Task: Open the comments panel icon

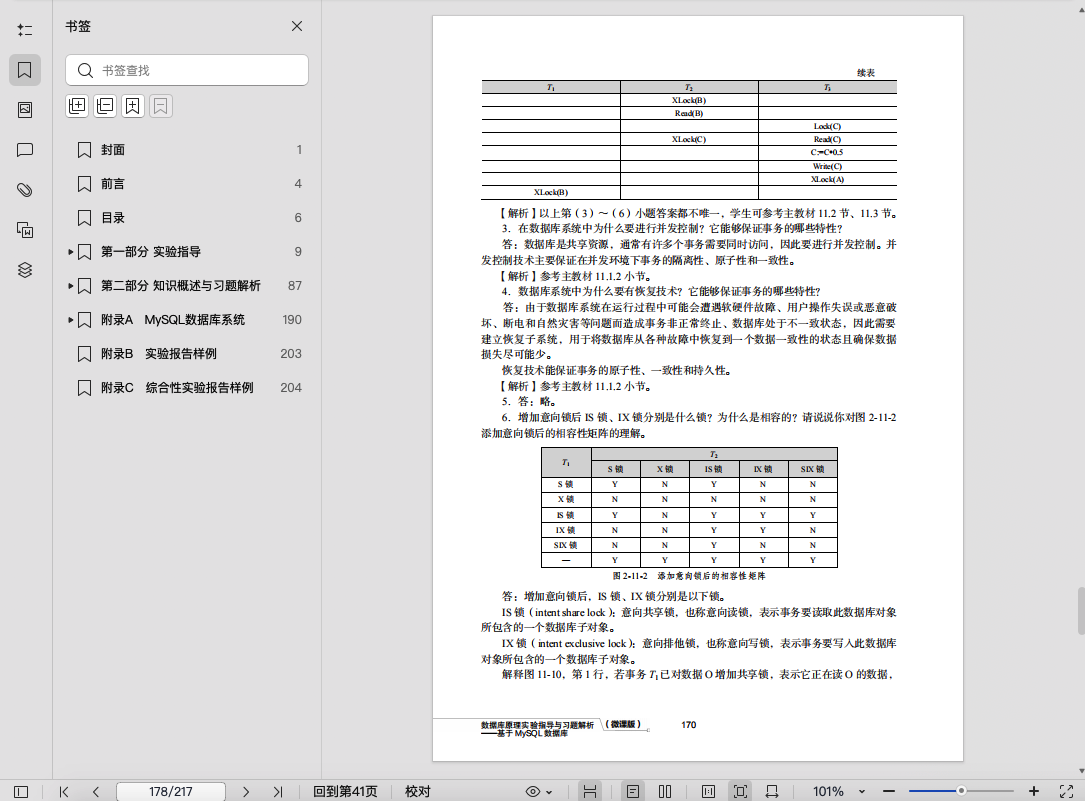Action: pos(25,150)
